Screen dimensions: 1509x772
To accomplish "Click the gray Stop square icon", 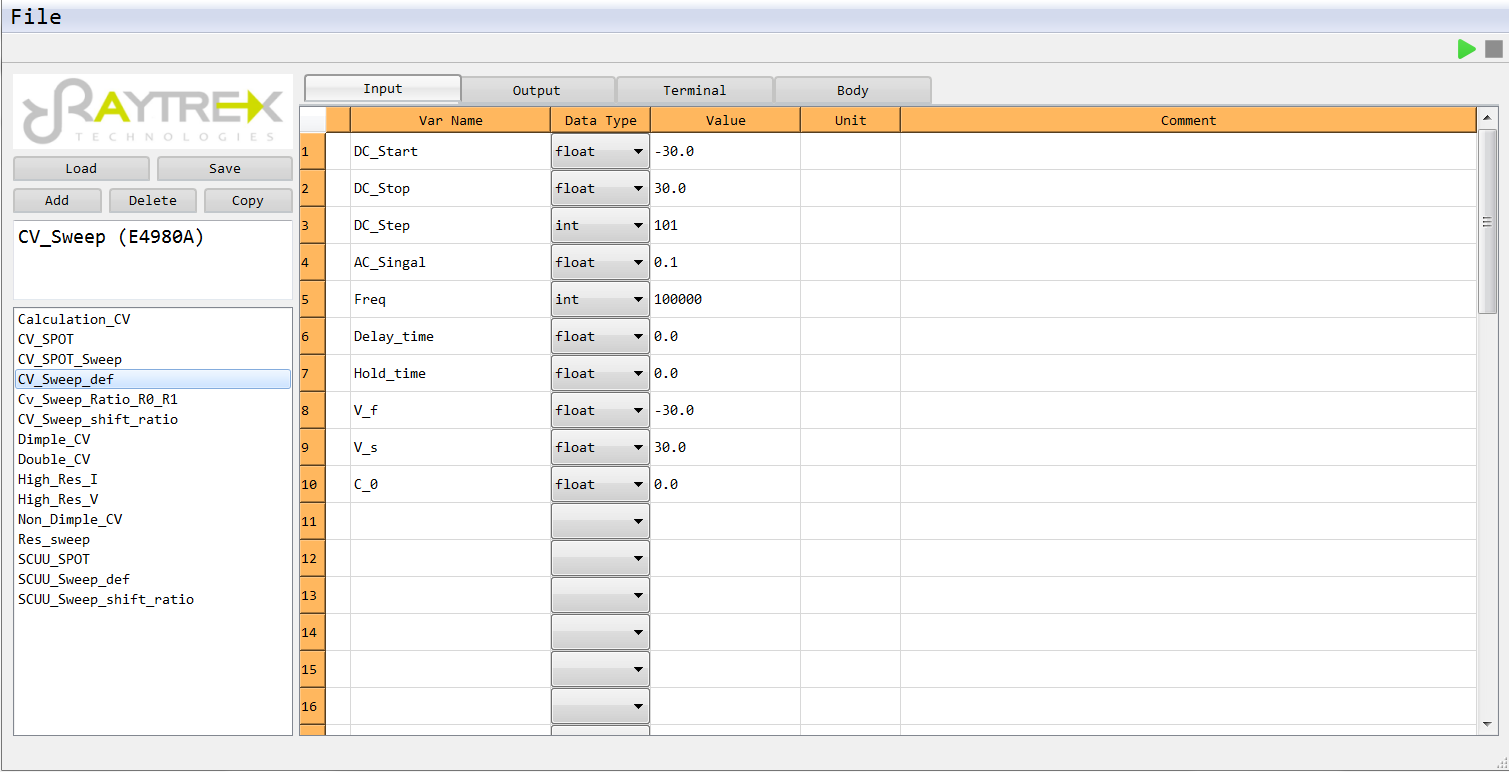I will click(x=1493, y=49).
